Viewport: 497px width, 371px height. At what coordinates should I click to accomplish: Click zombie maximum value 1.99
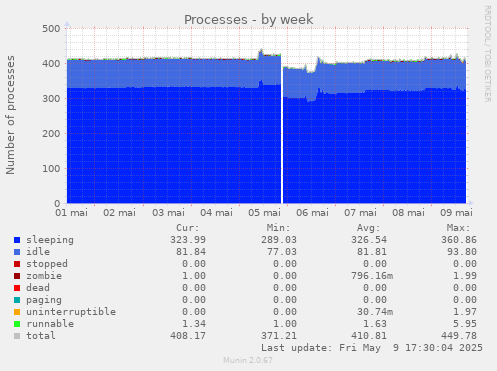(465, 276)
